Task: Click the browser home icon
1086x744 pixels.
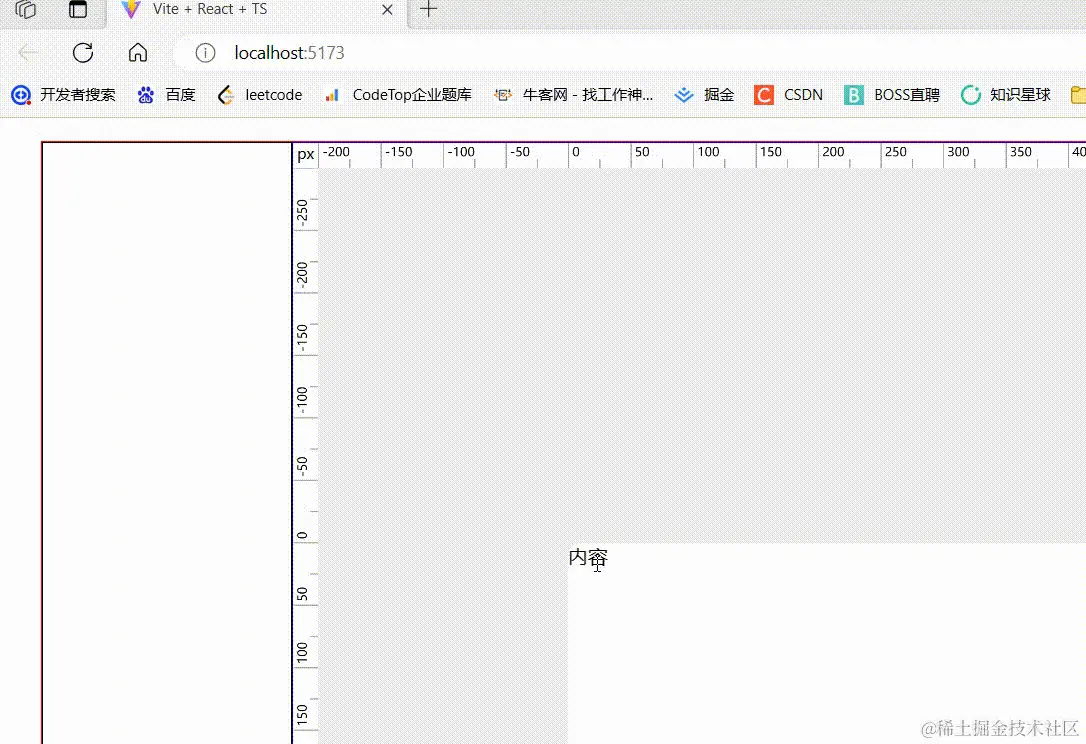Action: (x=138, y=53)
